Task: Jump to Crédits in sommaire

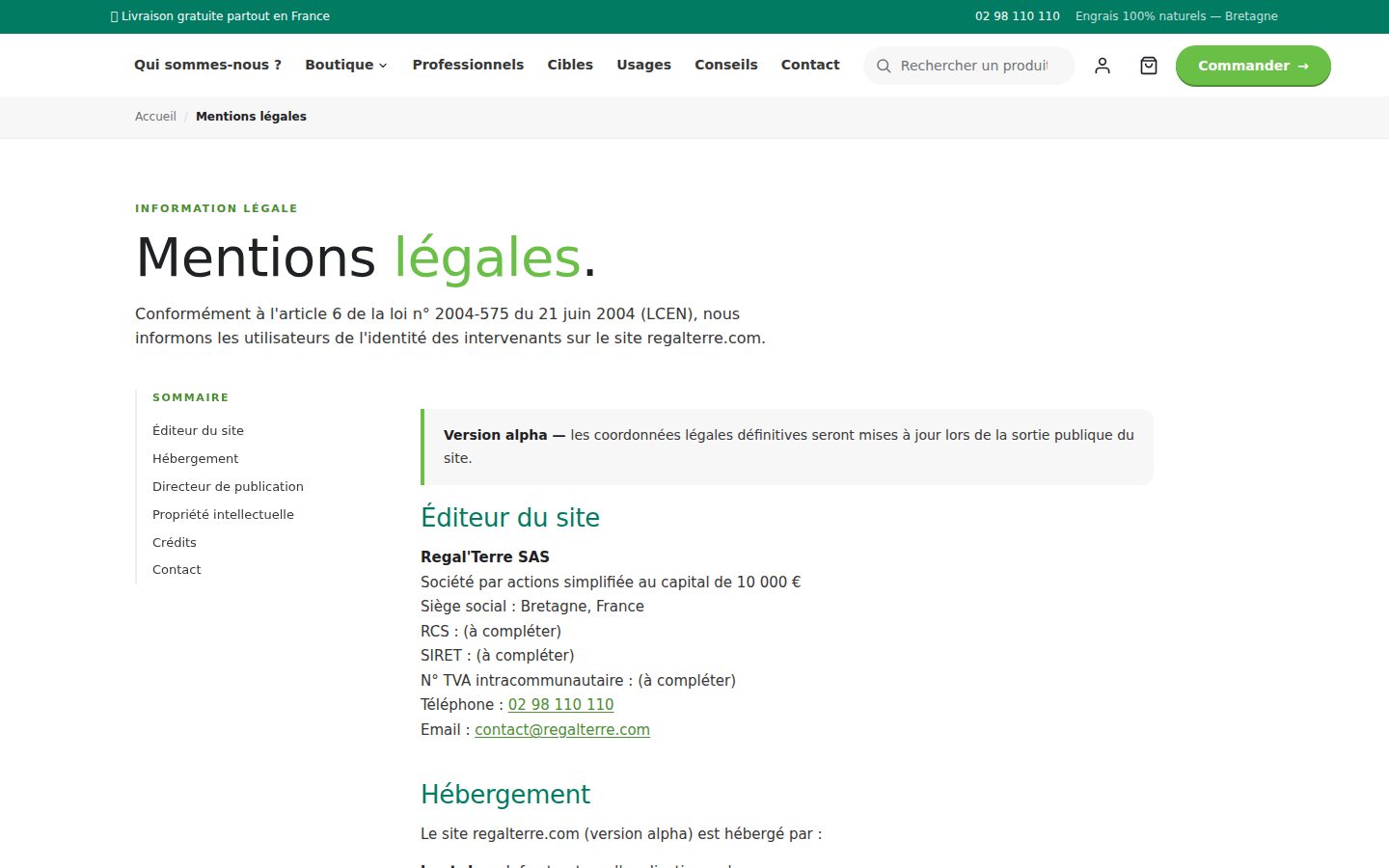Action: 175,542
